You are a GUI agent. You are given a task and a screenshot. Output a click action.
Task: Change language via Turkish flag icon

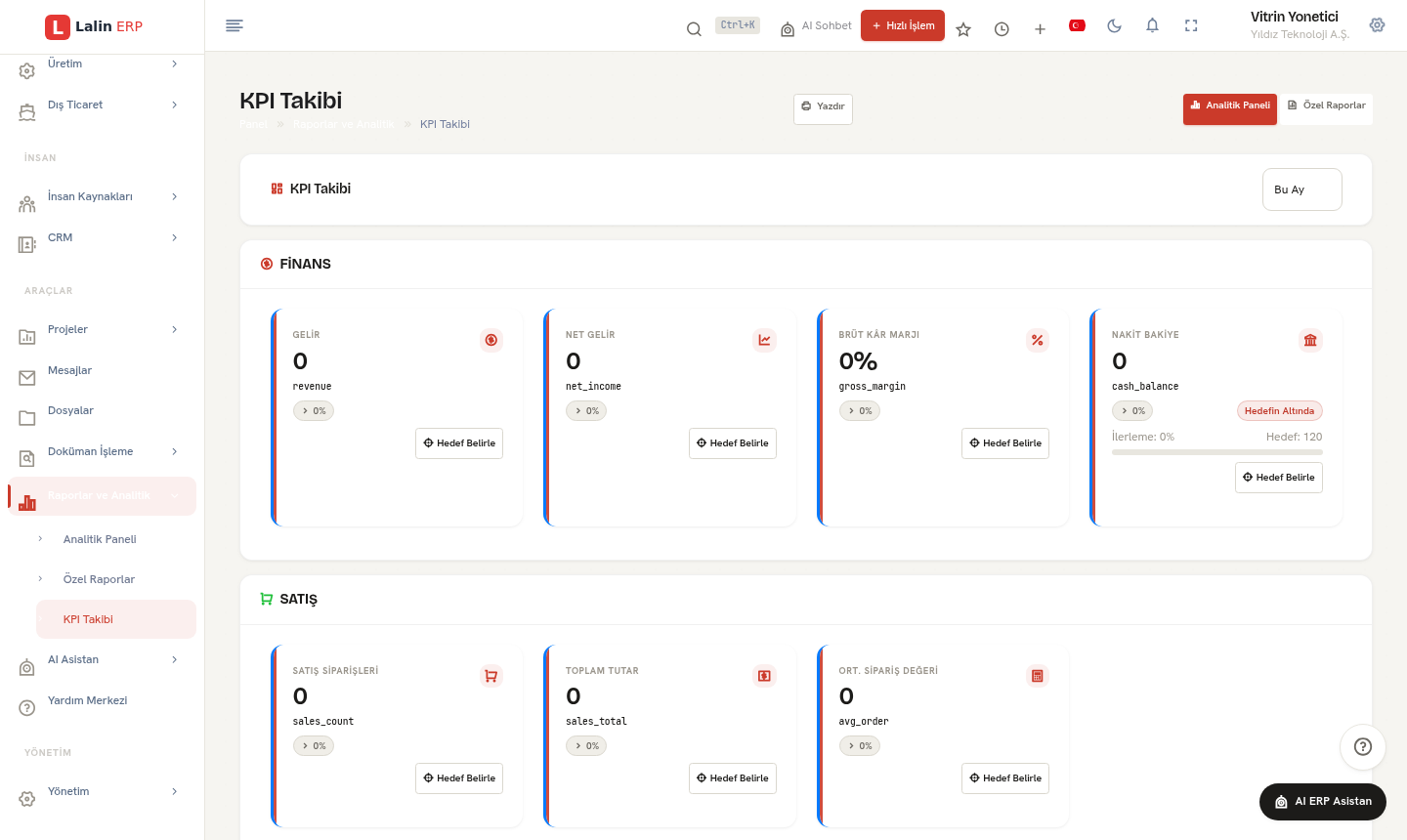tap(1078, 25)
